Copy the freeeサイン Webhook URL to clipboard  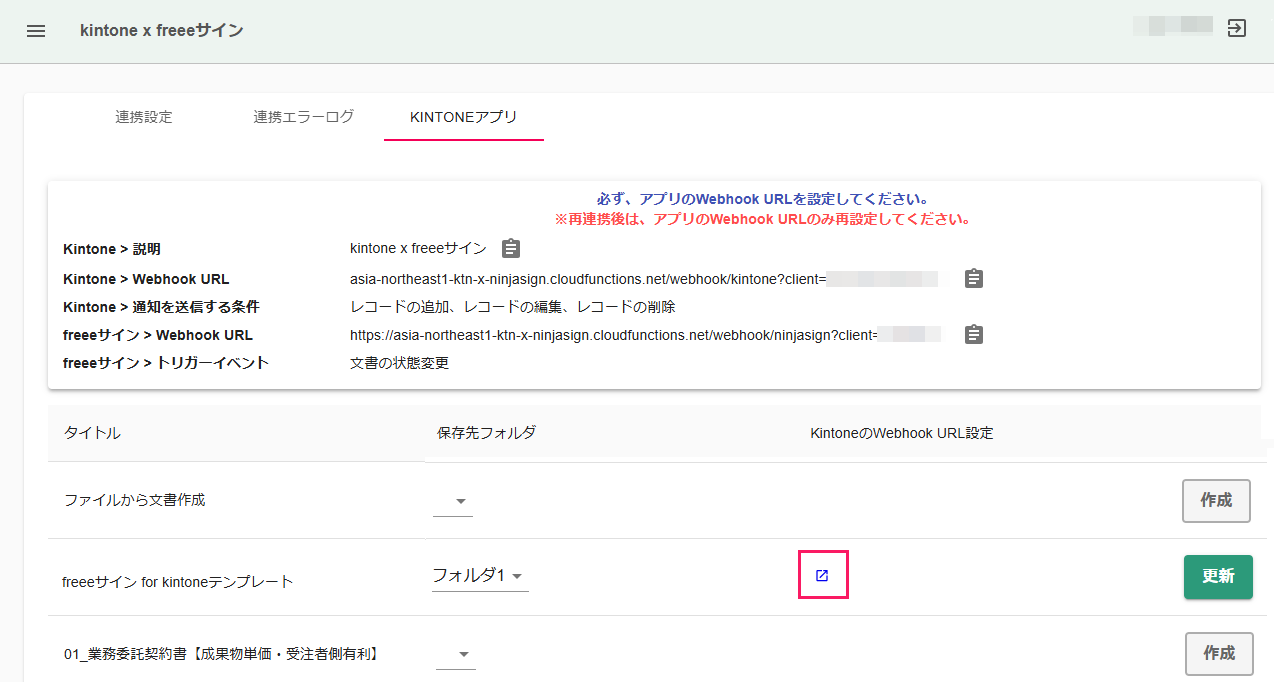pyautogui.click(x=974, y=335)
